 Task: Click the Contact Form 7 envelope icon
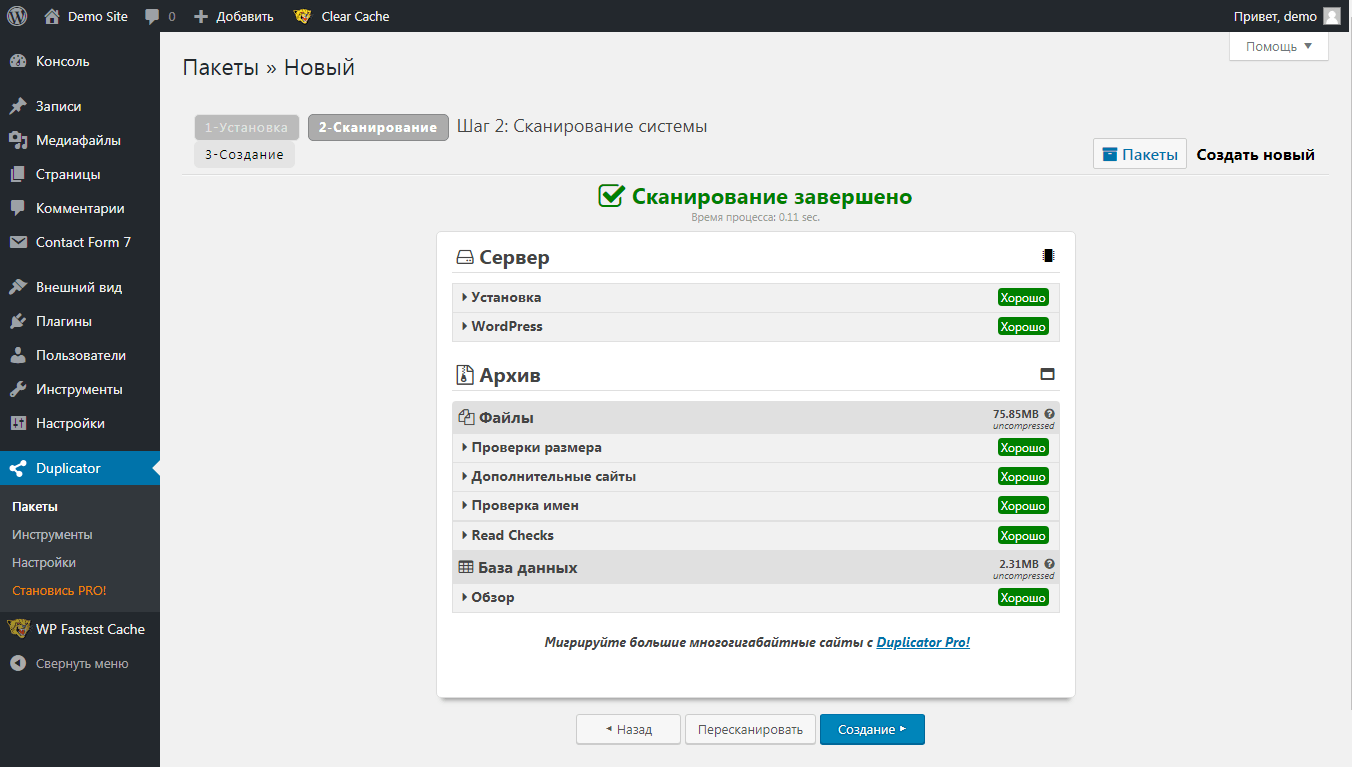point(18,242)
